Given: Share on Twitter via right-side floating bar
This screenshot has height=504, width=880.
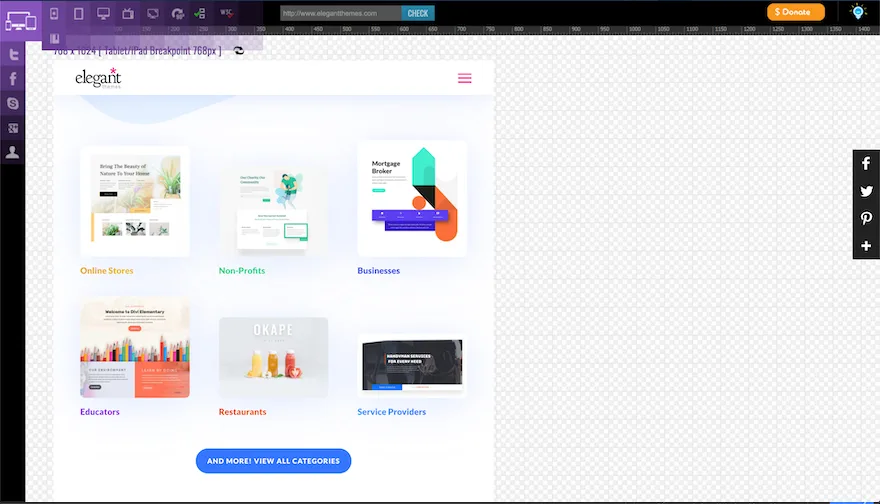Looking at the screenshot, I should coord(866,191).
